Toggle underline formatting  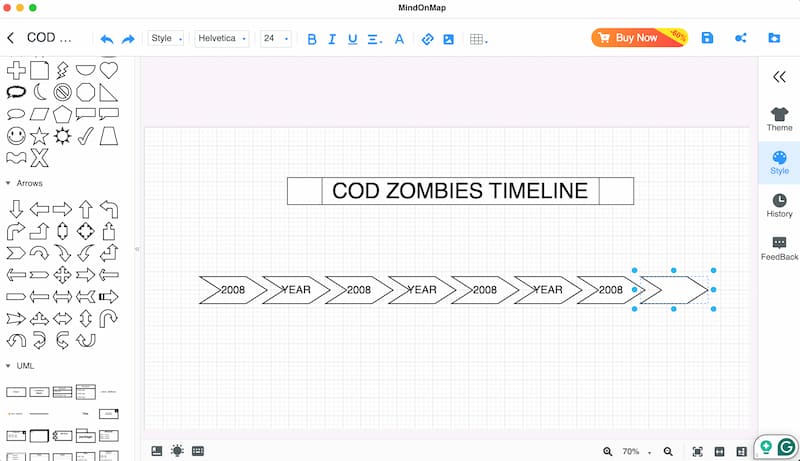pyautogui.click(x=353, y=39)
